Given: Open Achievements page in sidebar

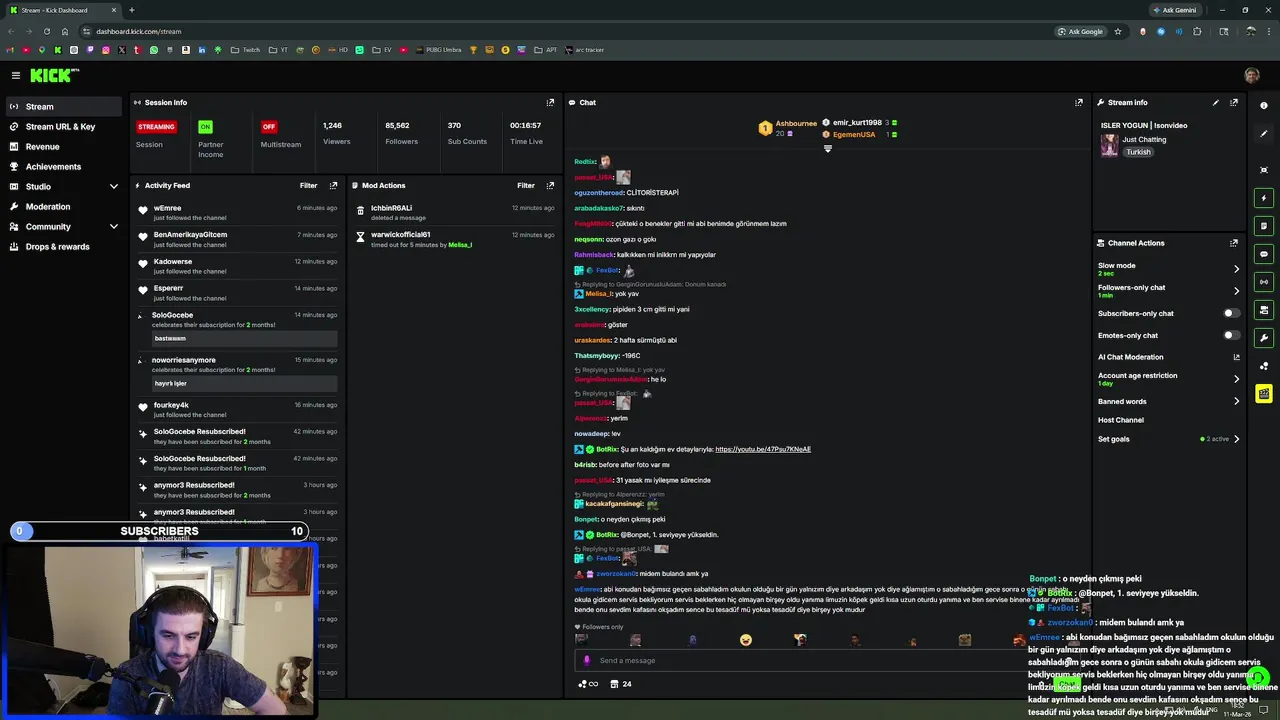Looking at the screenshot, I should pyautogui.click(x=64, y=166).
